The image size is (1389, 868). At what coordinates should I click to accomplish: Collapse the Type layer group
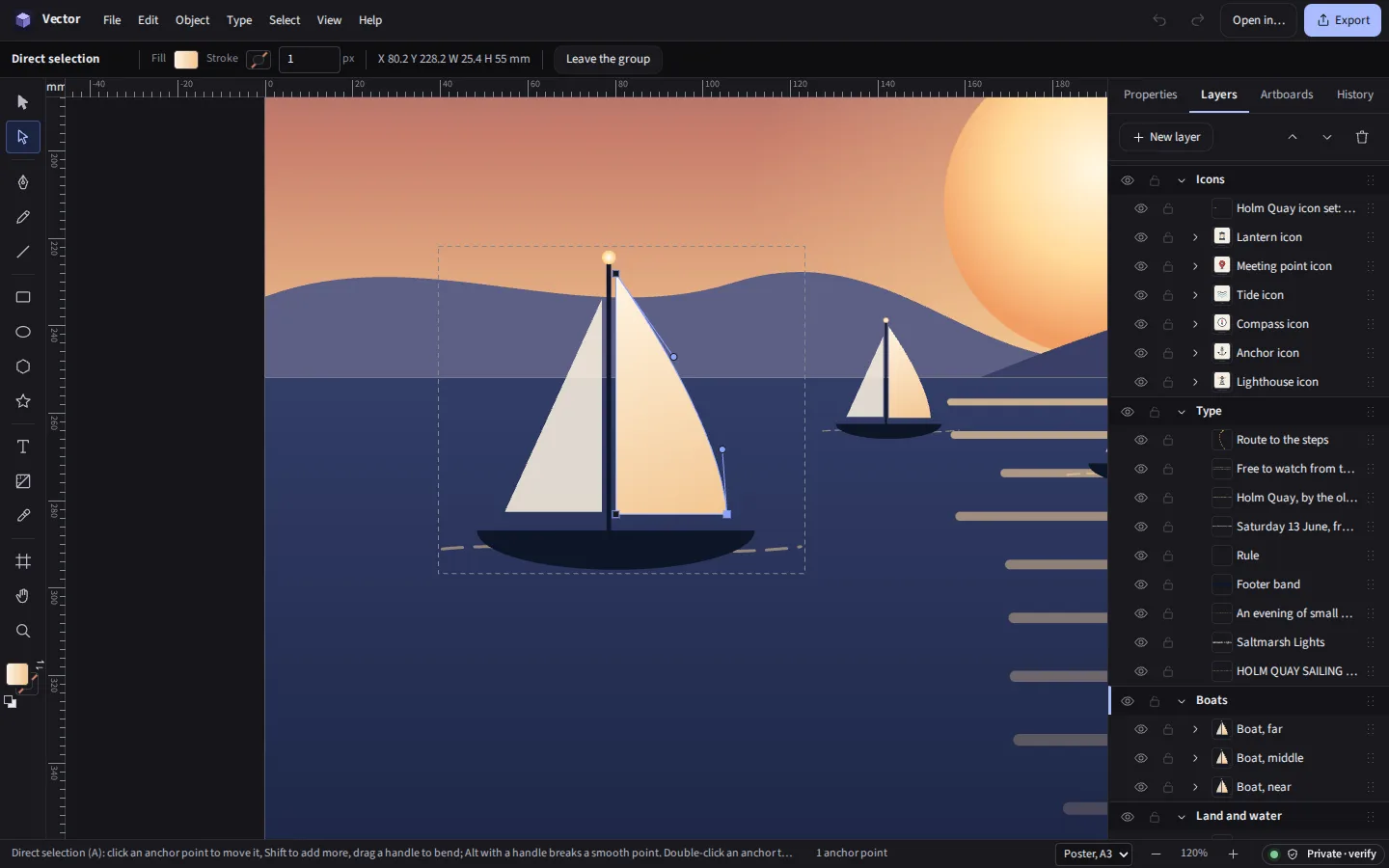(1182, 412)
